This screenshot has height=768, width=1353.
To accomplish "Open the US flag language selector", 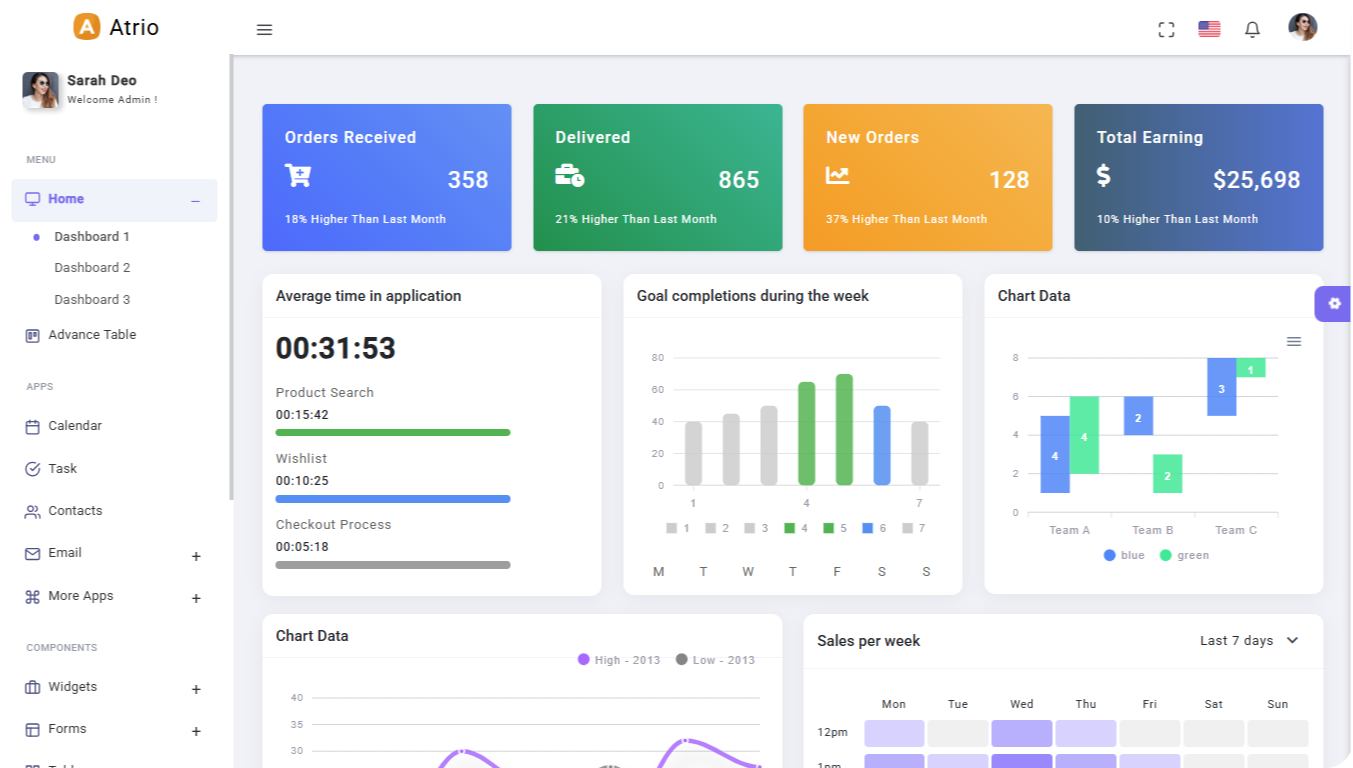I will pos(1209,29).
